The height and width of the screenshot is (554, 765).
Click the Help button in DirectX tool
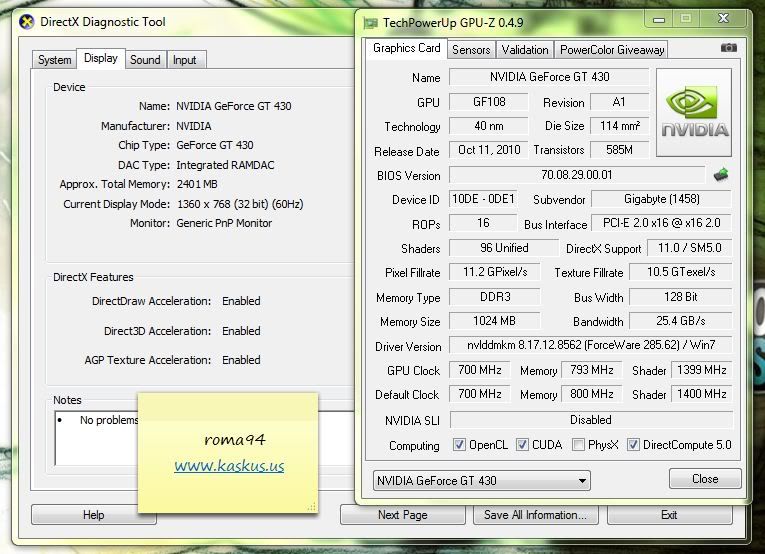[x=94, y=514]
